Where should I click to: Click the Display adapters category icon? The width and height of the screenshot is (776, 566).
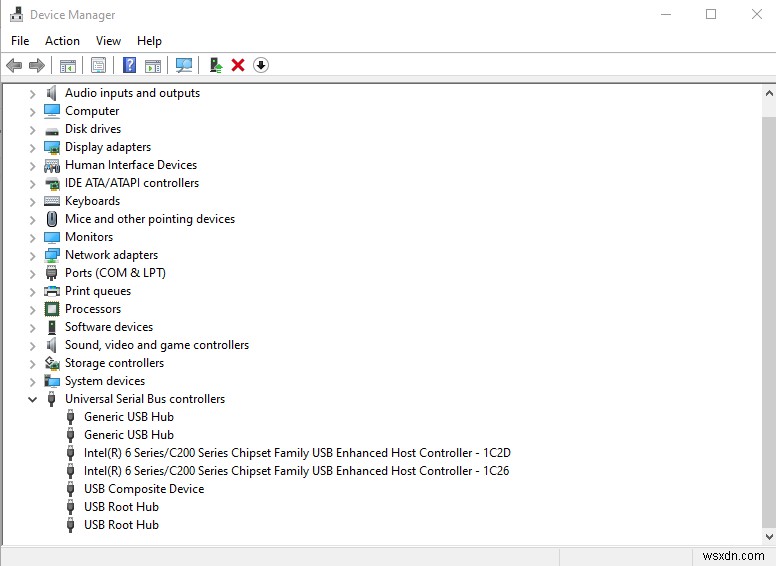[x=51, y=147]
